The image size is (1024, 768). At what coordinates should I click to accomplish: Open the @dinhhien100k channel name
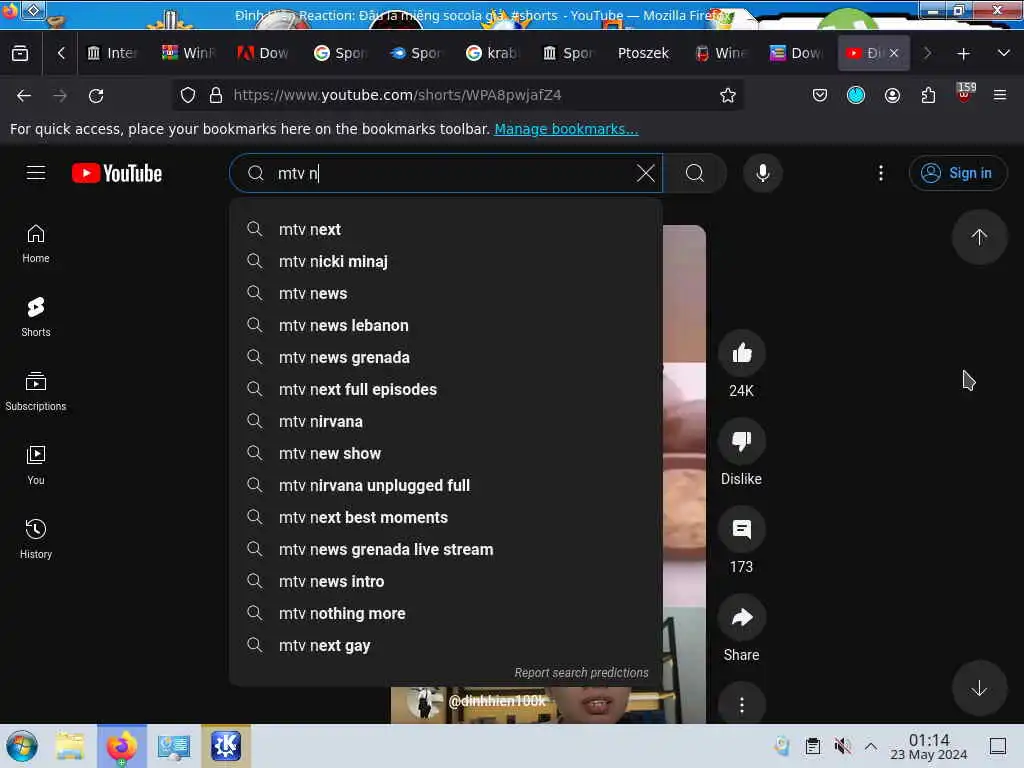pyautogui.click(x=497, y=701)
